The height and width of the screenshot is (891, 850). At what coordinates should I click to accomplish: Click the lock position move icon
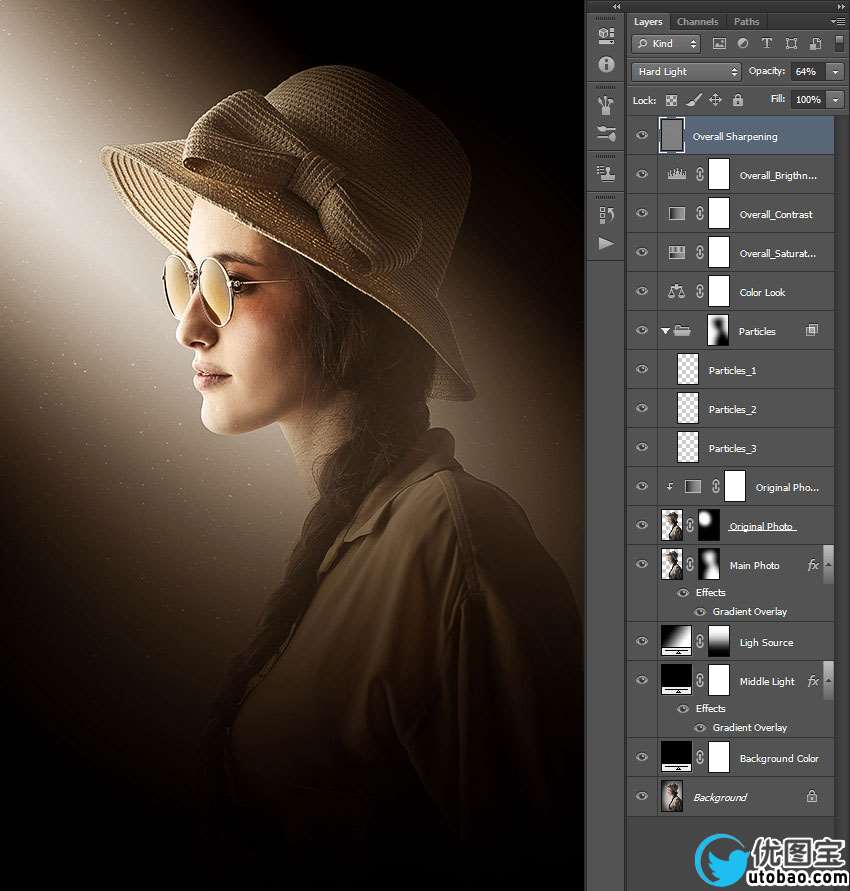tap(715, 100)
